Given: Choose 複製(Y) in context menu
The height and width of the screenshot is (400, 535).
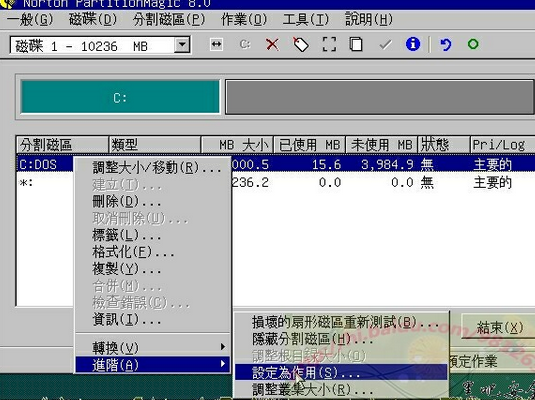Looking at the screenshot, I should click(152, 269).
